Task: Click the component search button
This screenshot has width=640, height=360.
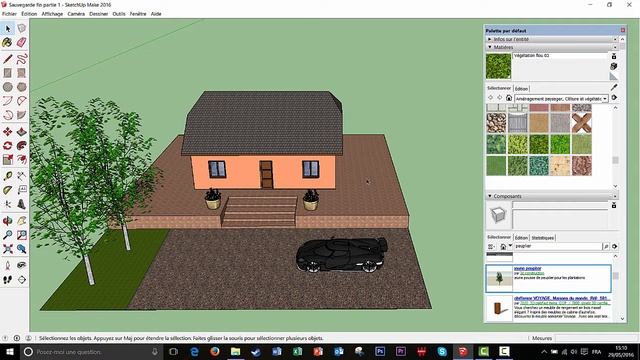Action: [606, 247]
